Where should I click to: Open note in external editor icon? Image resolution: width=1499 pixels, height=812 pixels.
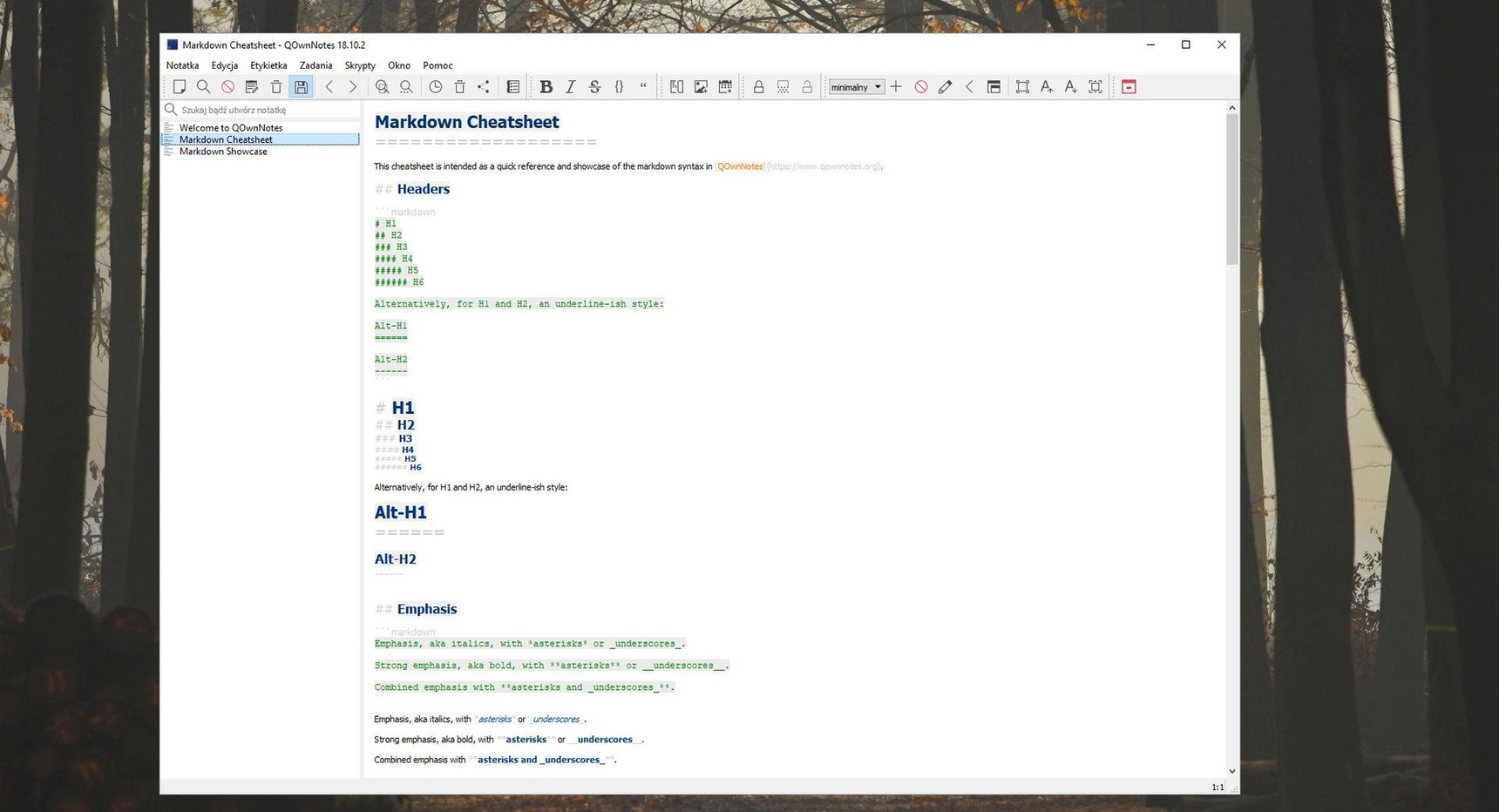(252, 87)
